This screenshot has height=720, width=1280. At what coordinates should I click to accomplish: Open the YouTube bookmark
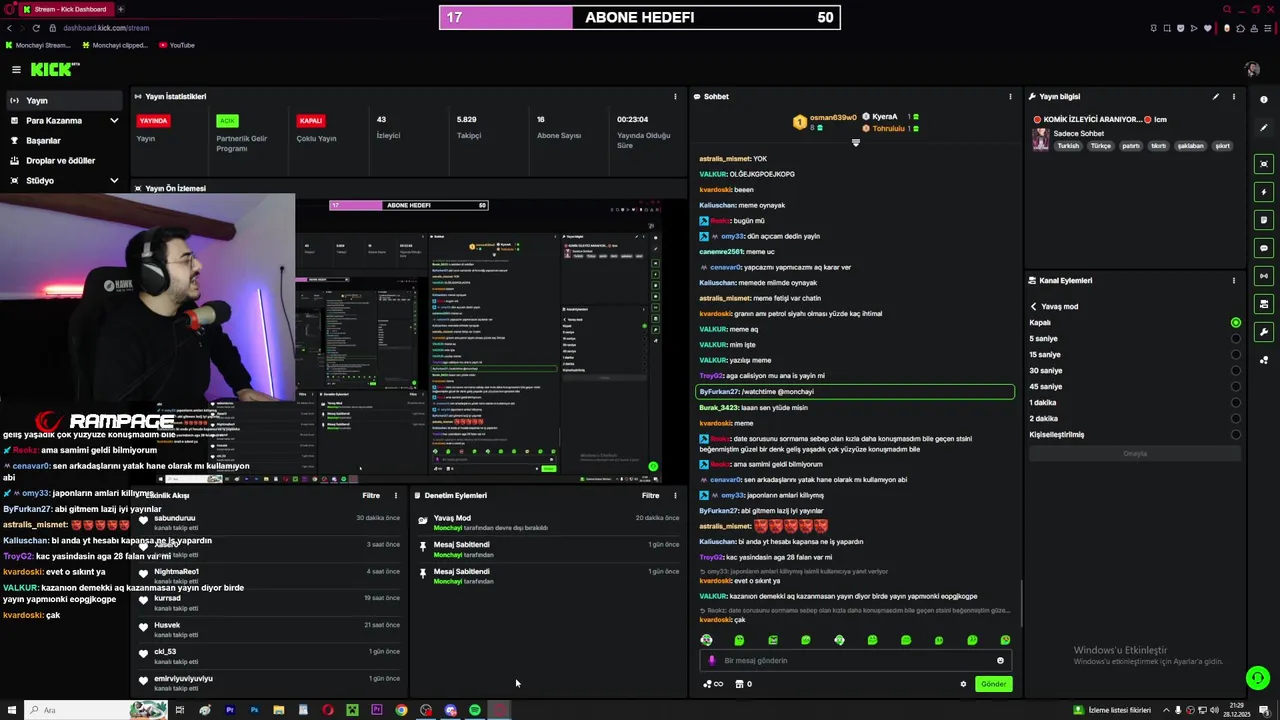pos(176,45)
